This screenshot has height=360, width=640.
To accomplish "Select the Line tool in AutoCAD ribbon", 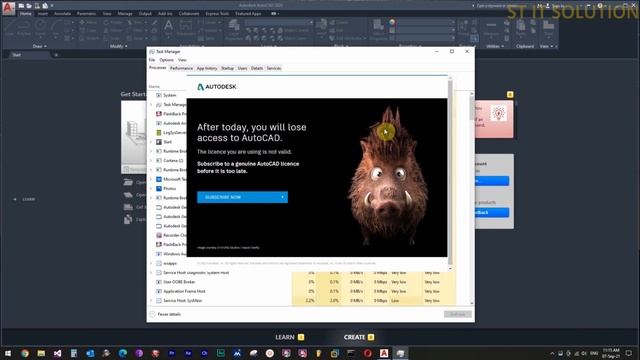I will (x=10, y=29).
